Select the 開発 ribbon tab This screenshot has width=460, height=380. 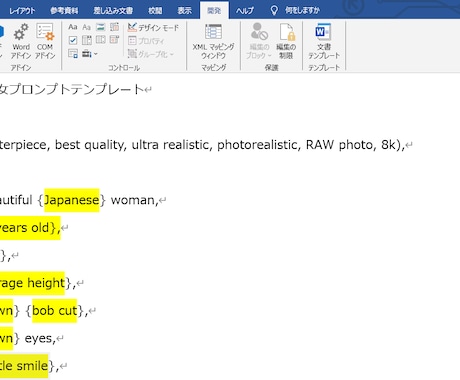click(x=214, y=11)
